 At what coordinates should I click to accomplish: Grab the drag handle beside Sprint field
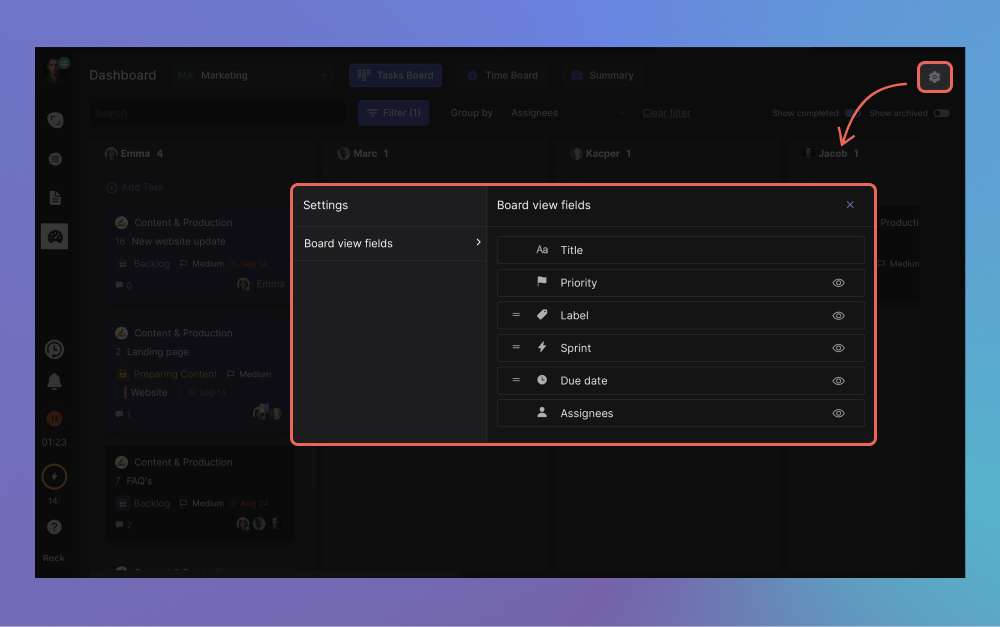coord(516,348)
